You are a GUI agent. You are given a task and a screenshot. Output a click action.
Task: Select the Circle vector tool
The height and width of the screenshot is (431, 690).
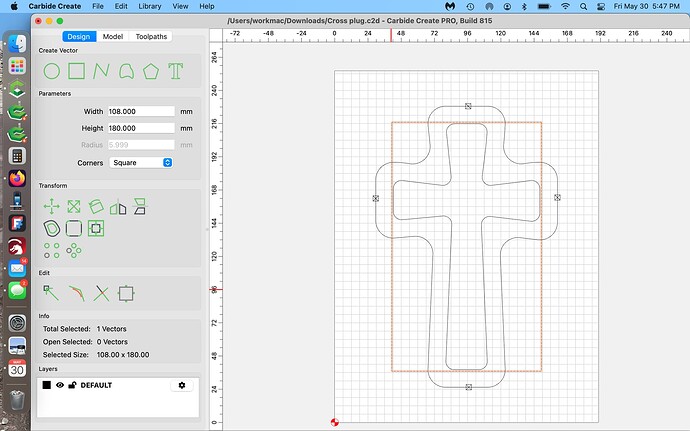tap(51, 71)
